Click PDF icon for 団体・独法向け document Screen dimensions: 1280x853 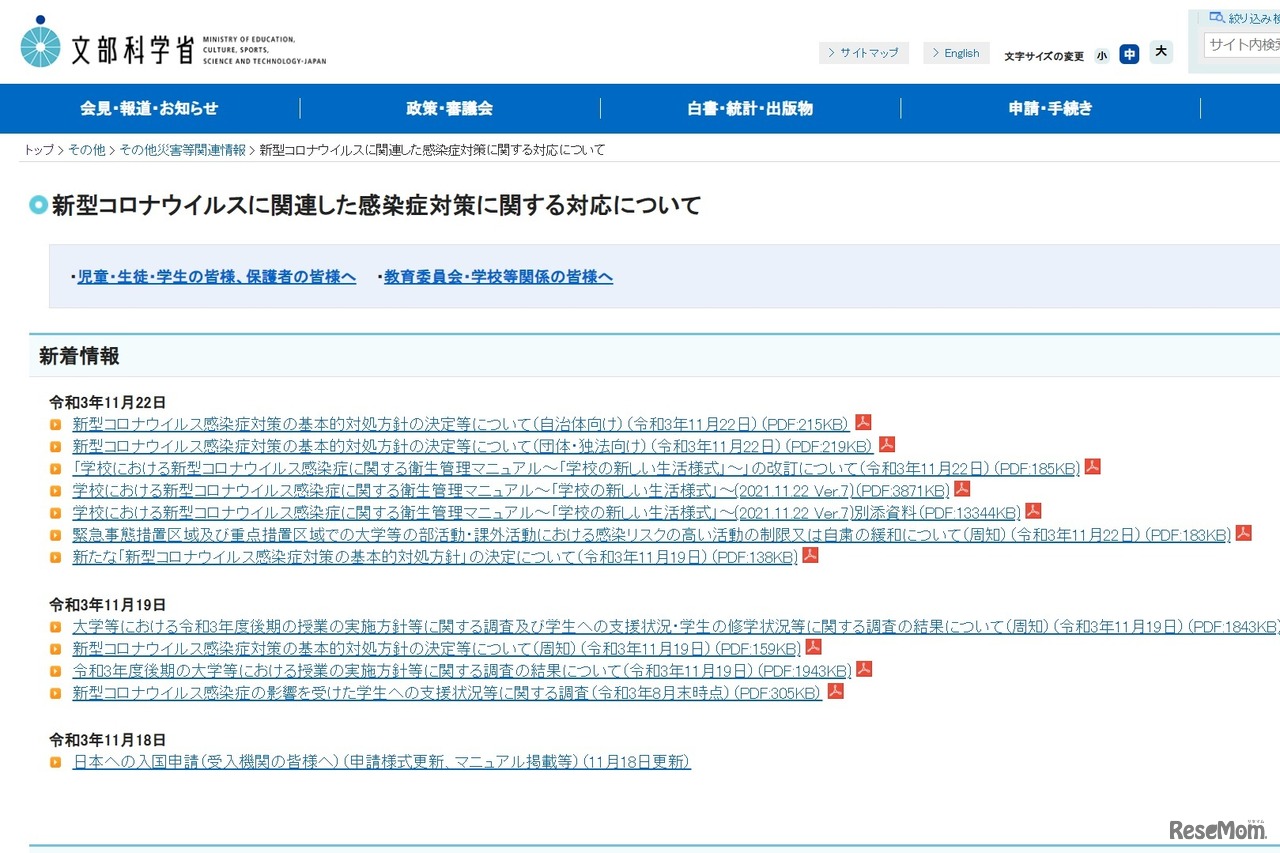point(886,445)
